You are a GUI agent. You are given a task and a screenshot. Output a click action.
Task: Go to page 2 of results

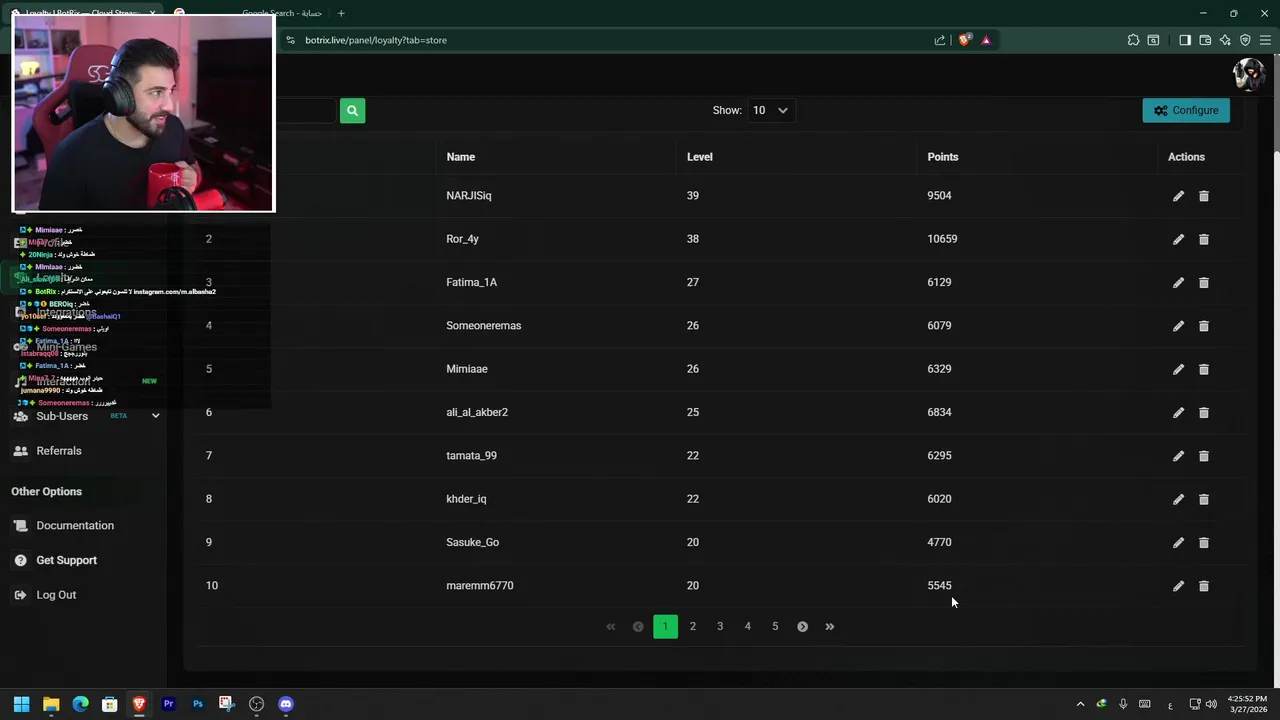[x=692, y=627]
